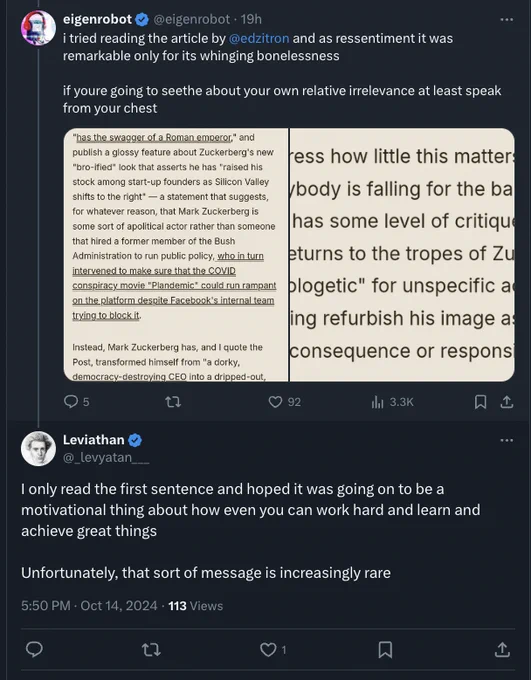Open the @edzitron mention link
This screenshot has height=680, width=531.
(x=259, y=39)
